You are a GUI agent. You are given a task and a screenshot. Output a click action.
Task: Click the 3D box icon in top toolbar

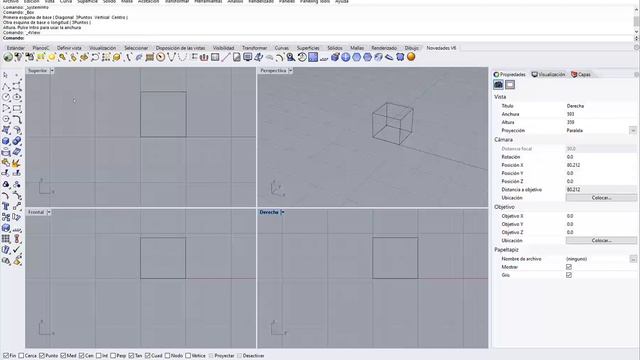point(335,57)
